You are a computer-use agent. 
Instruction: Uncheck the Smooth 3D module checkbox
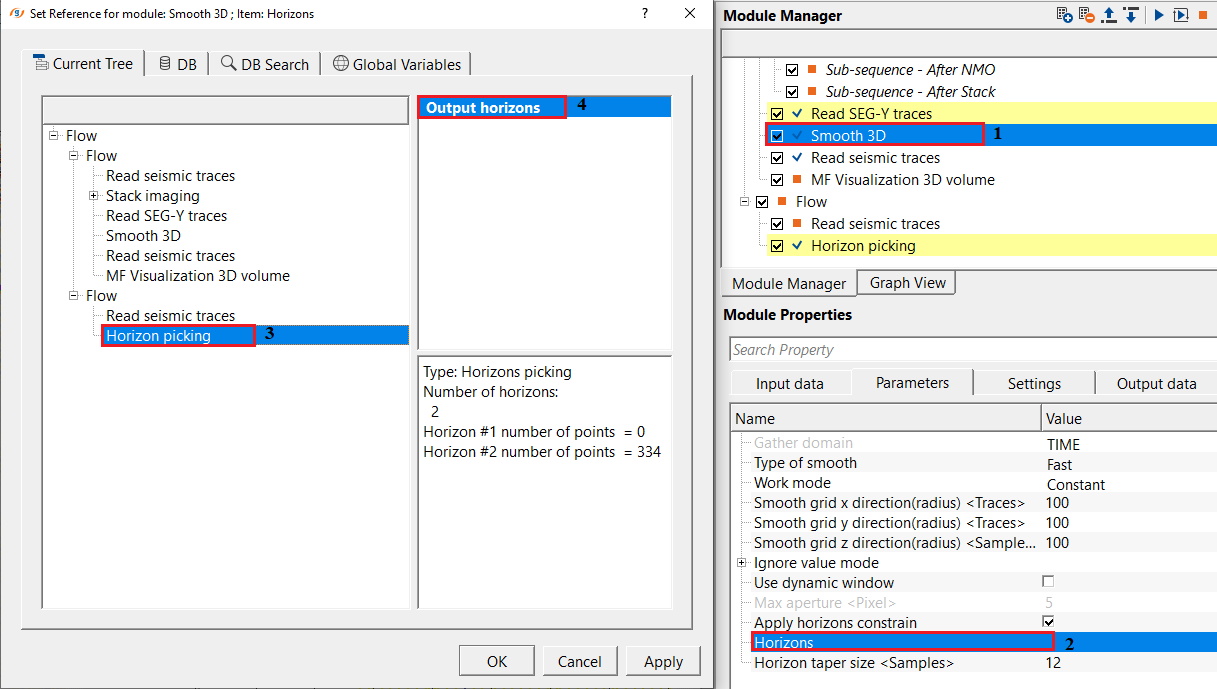point(777,136)
